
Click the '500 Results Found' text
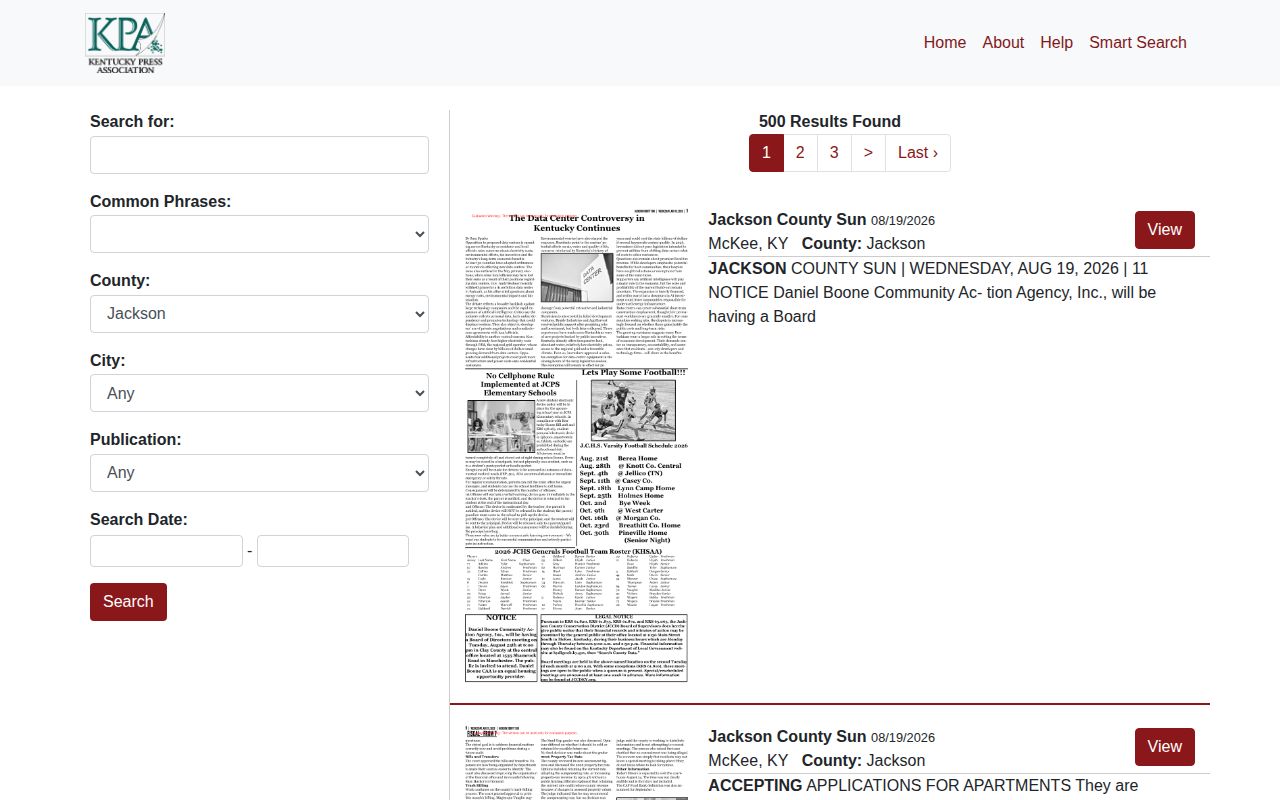[830, 122]
